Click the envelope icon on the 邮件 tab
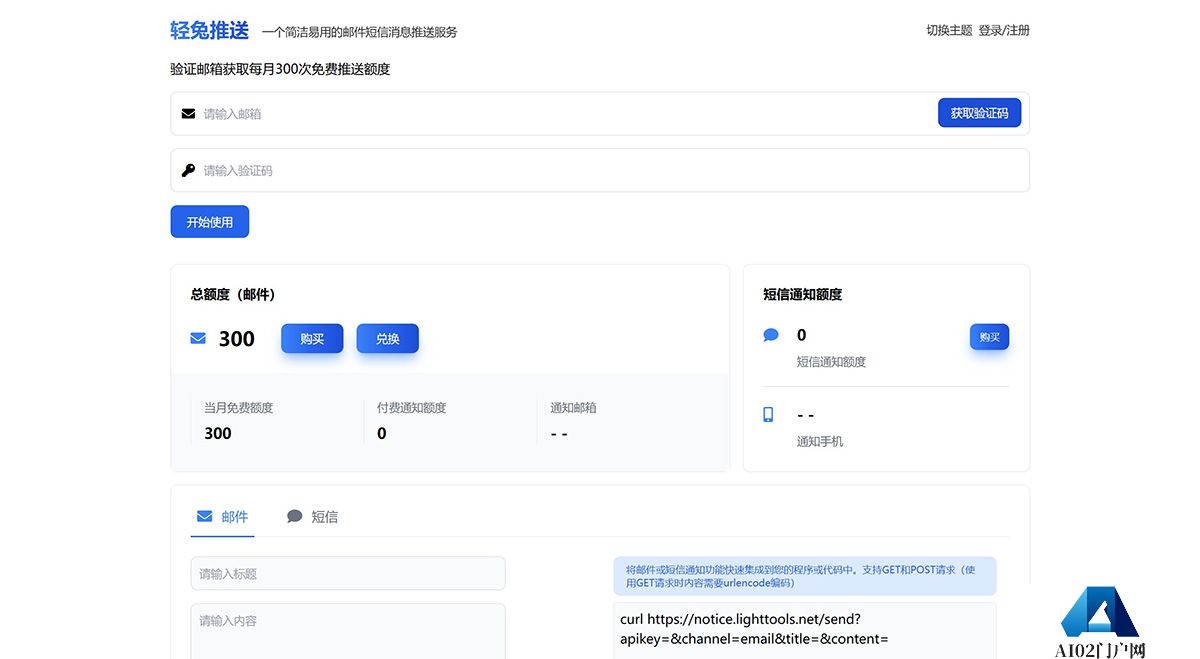This screenshot has height=659, width=1200. (x=205, y=516)
